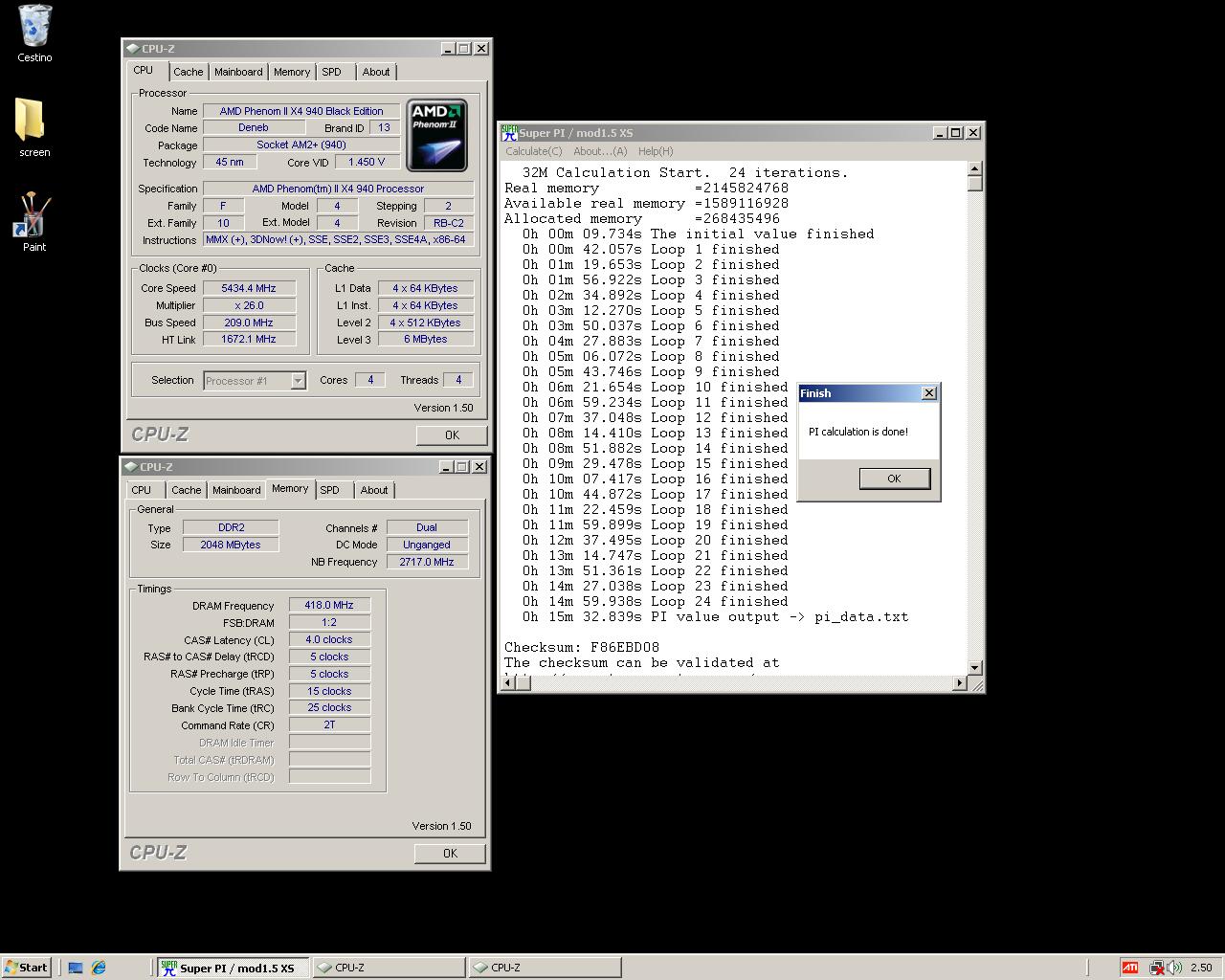
Task: Click the network disconnected tray icon
Action: 1156,968
